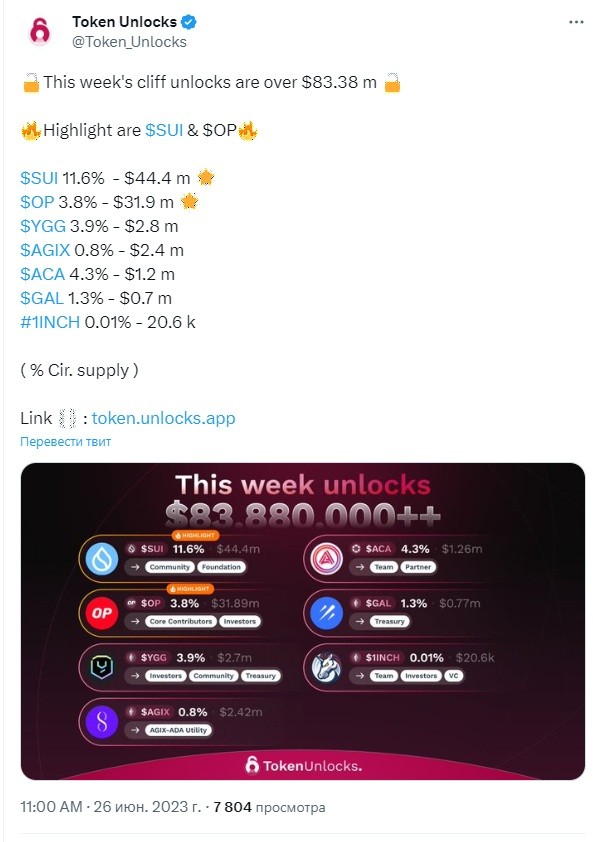Click Перевести твит to translate the tweet

pyautogui.click(x=66, y=441)
